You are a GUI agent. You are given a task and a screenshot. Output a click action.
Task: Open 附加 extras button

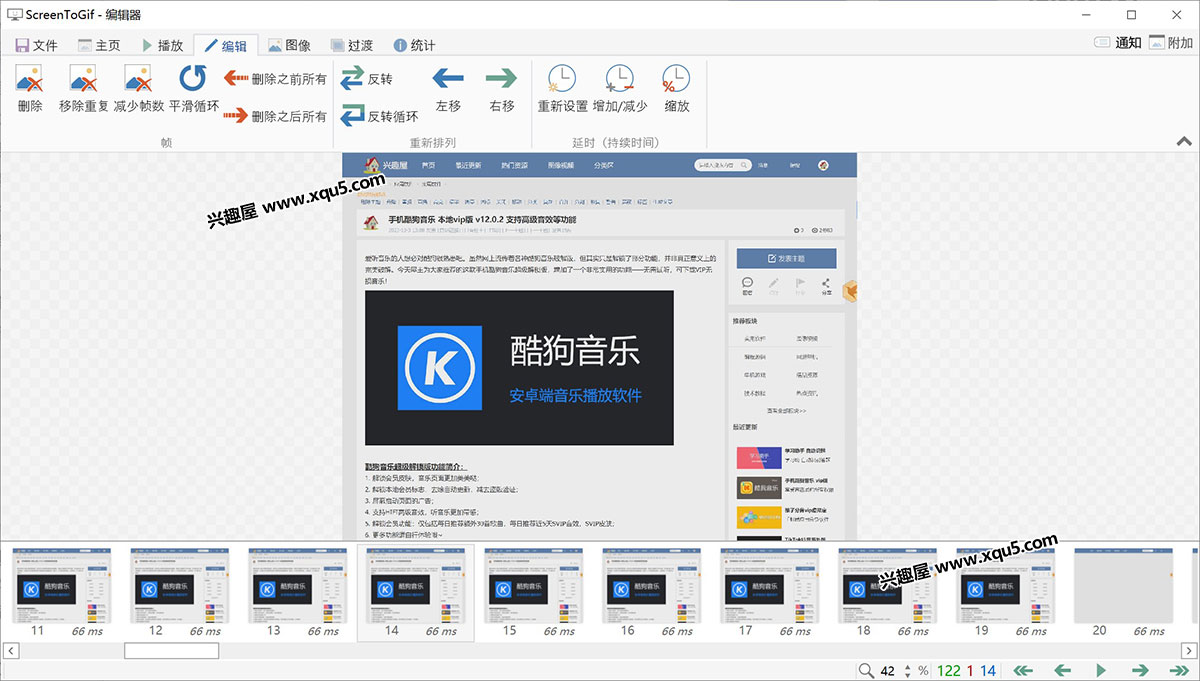[x=1170, y=43]
